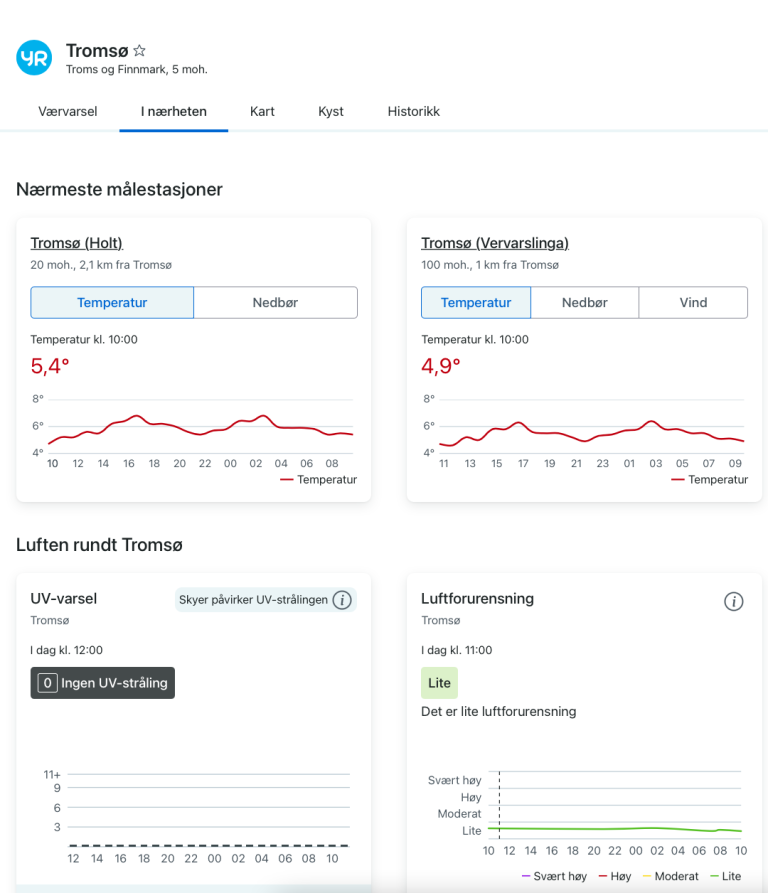The image size is (768, 893).
Task: Switch to the Værvarsel tab
Action: [68, 112]
